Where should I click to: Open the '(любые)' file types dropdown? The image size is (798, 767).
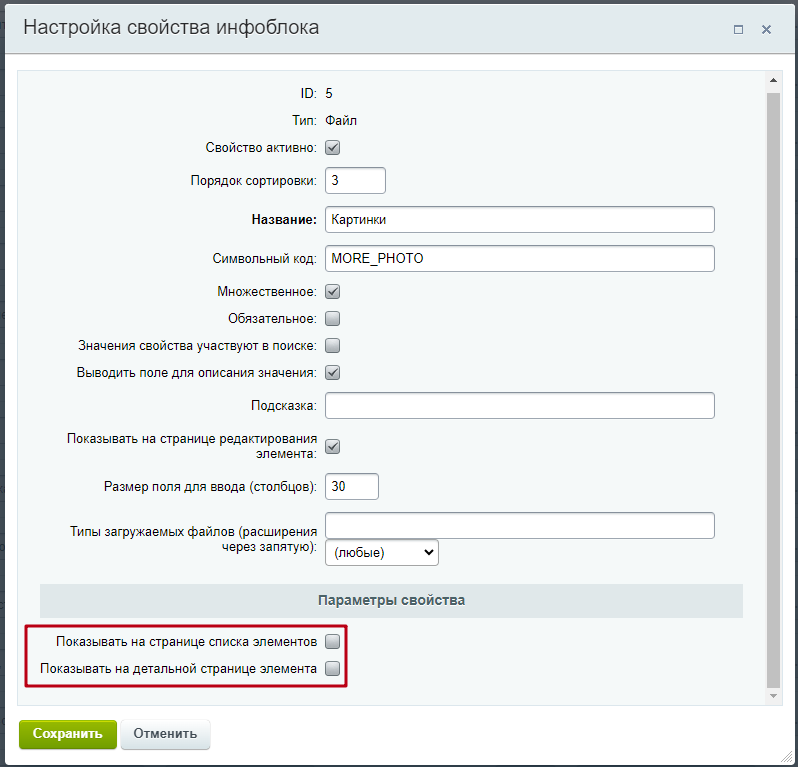(x=382, y=552)
